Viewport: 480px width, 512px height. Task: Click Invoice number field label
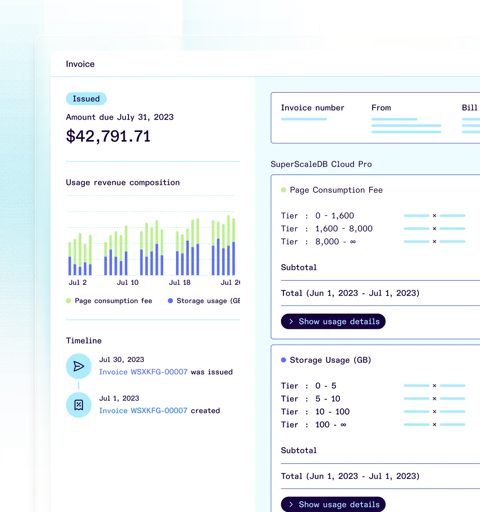[312, 108]
